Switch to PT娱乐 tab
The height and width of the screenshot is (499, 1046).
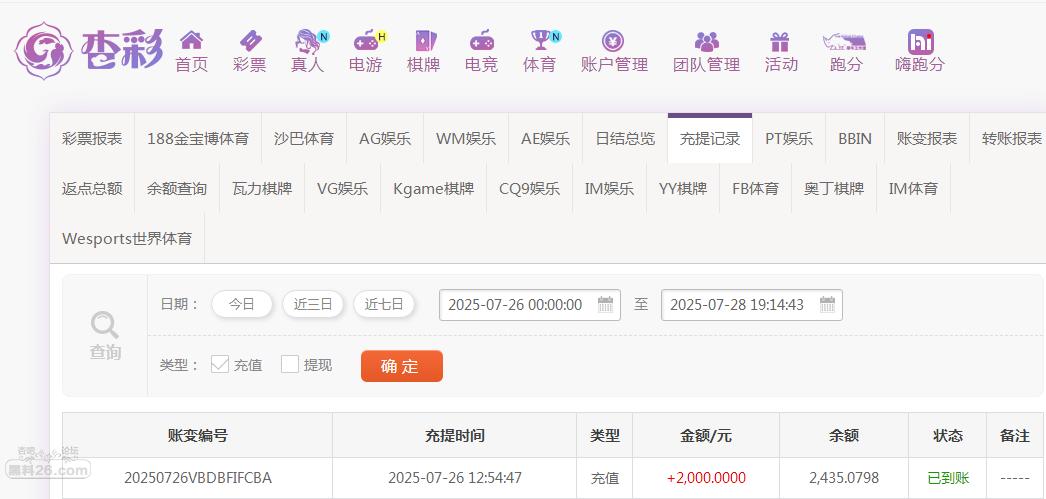(789, 139)
